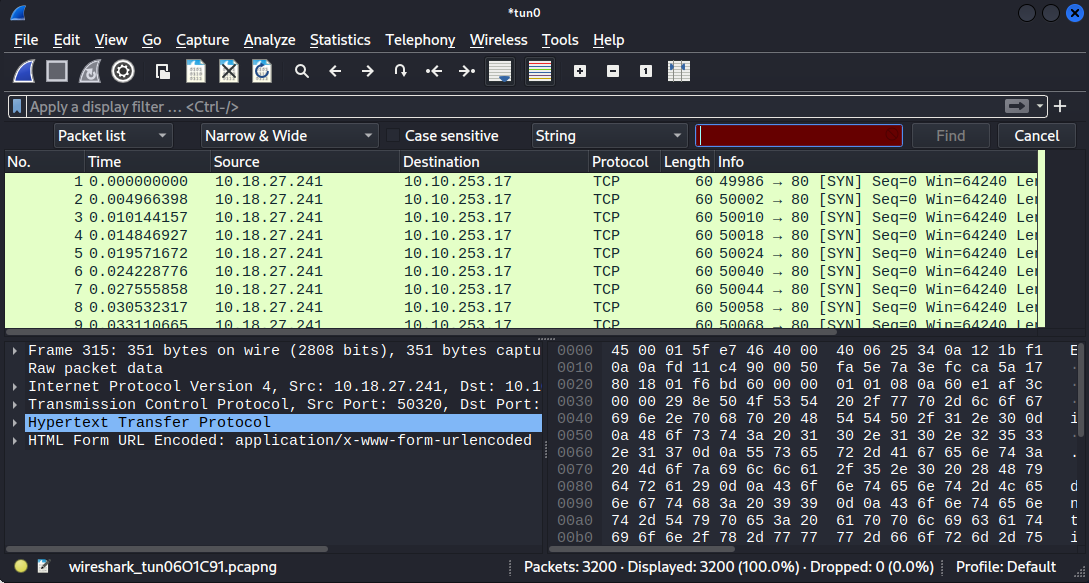
Task: Open Find a packet magnifier
Action: tap(301, 71)
